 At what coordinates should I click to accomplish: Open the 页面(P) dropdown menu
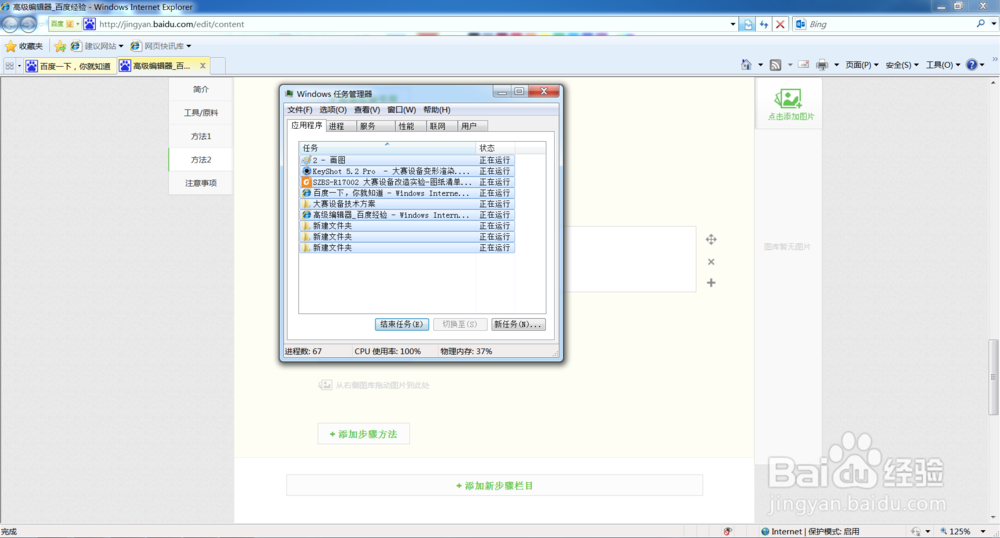[x=862, y=65]
